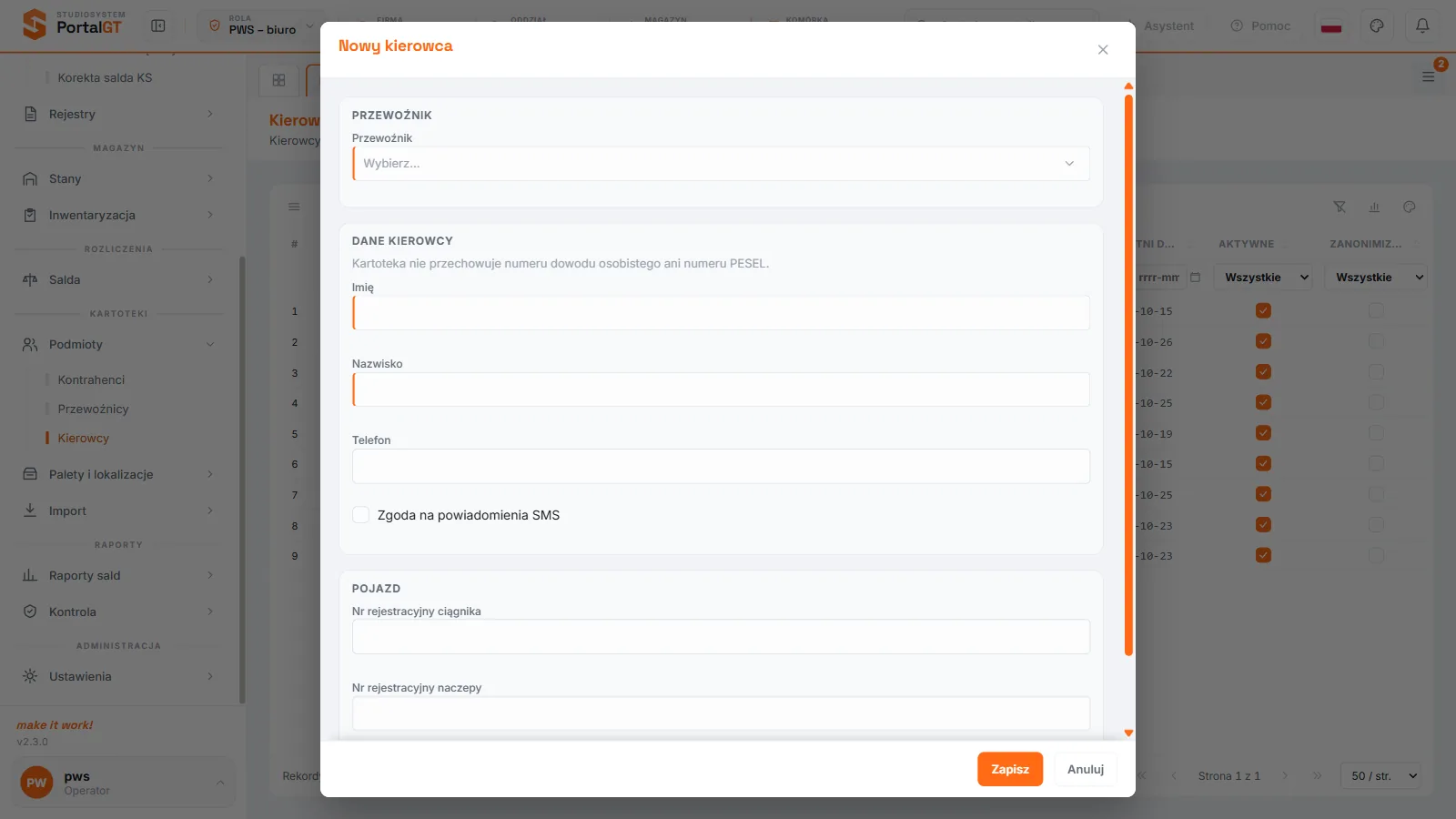The width and height of the screenshot is (1456, 819).
Task: Click the Import download icon
Action: click(x=30, y=511)
